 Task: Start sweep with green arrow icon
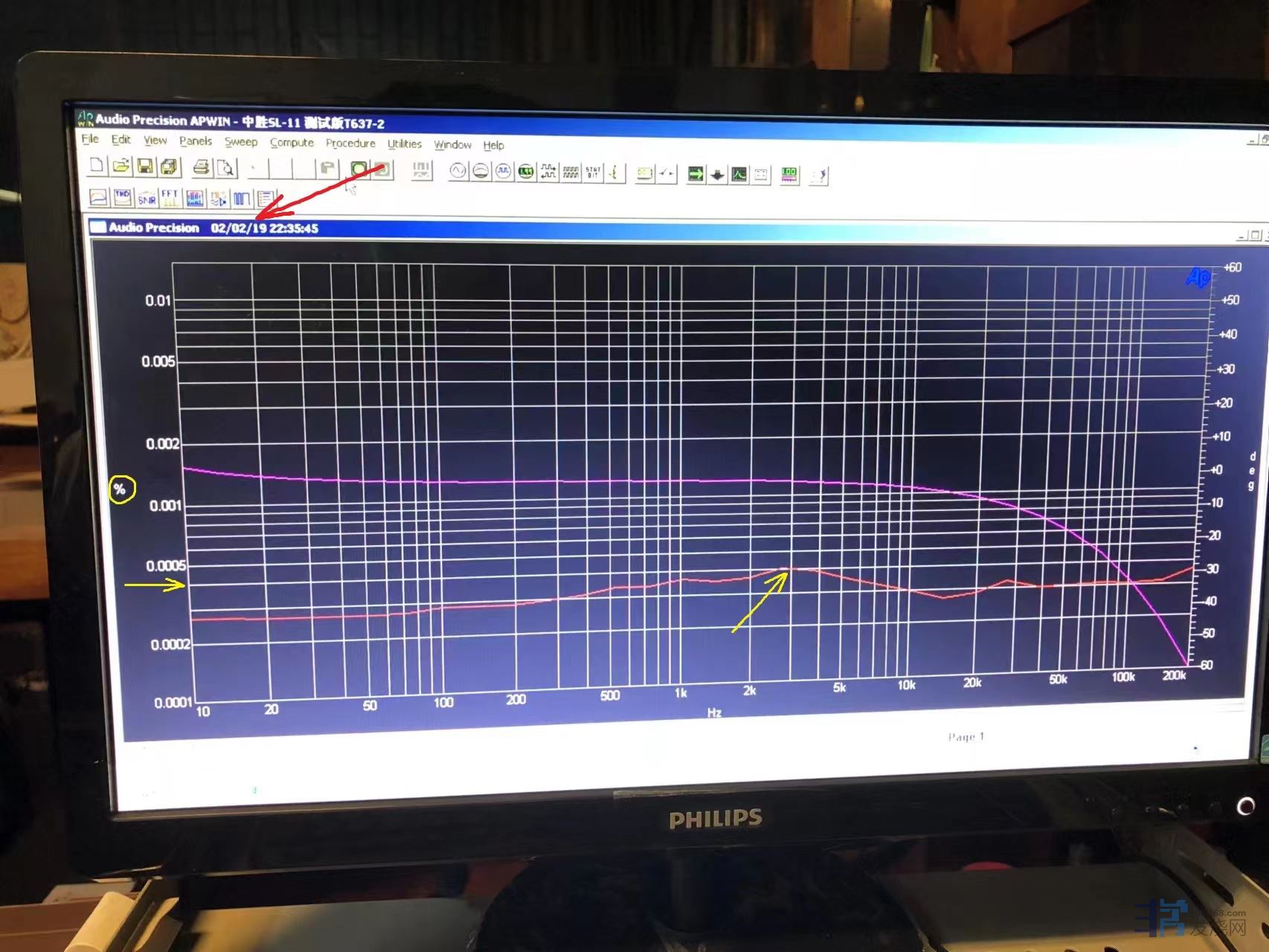[695, 175]
